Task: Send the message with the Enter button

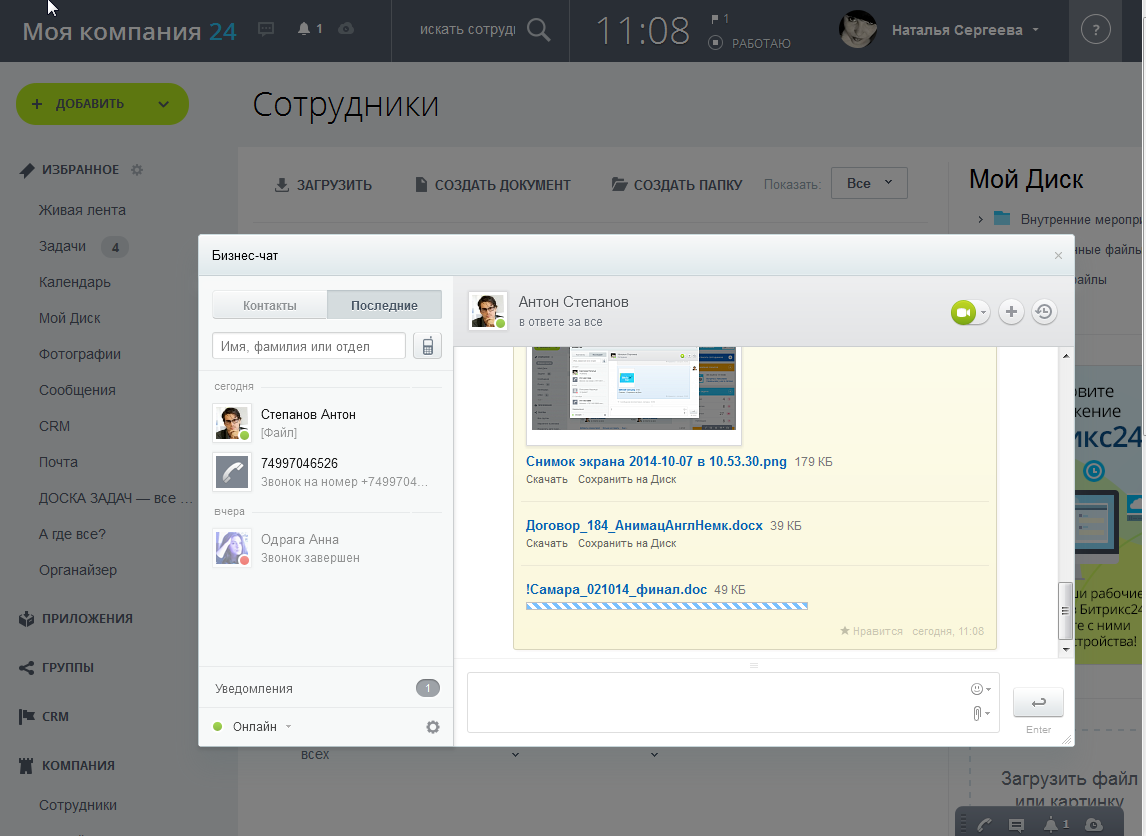Action: coord(1038,702)
